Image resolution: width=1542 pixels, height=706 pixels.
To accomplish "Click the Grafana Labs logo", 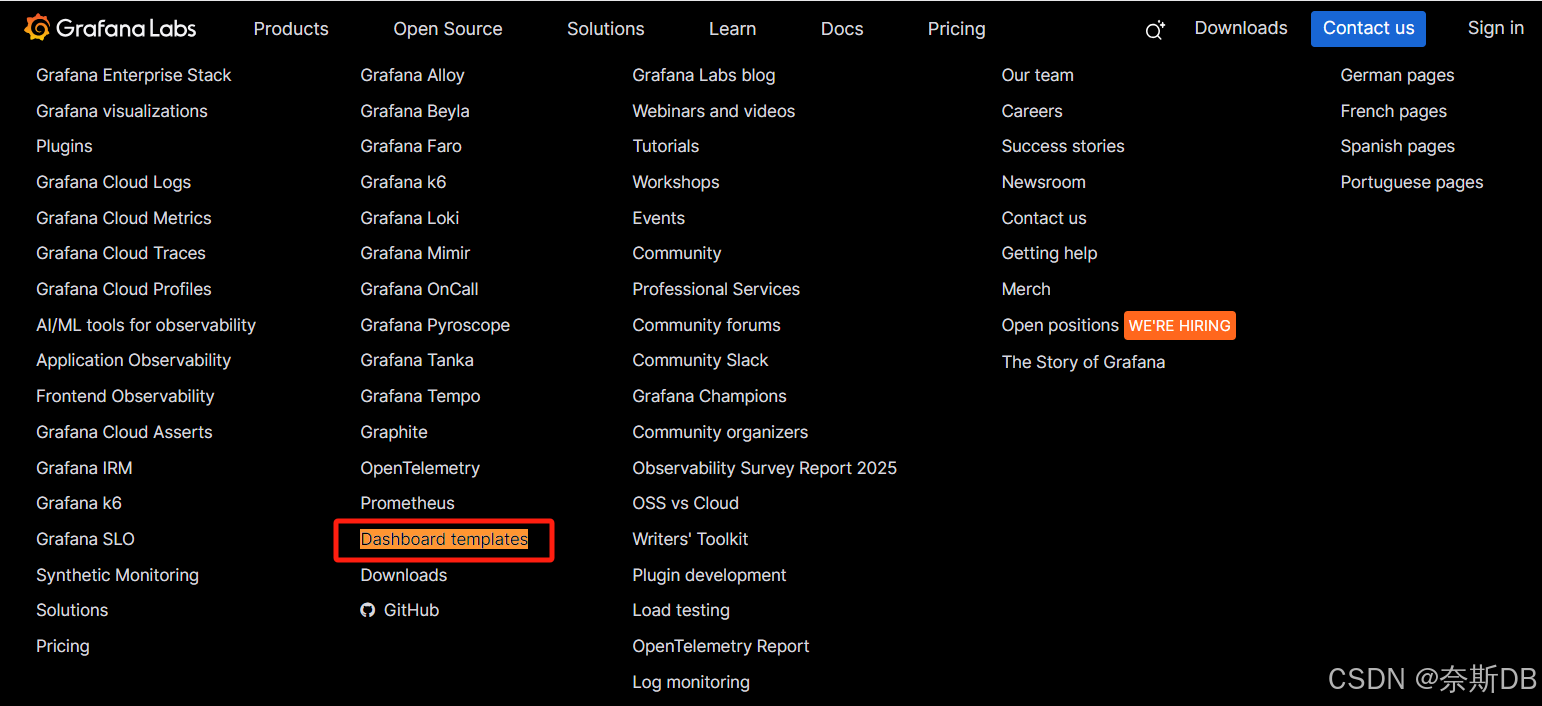I will point(110,29).
